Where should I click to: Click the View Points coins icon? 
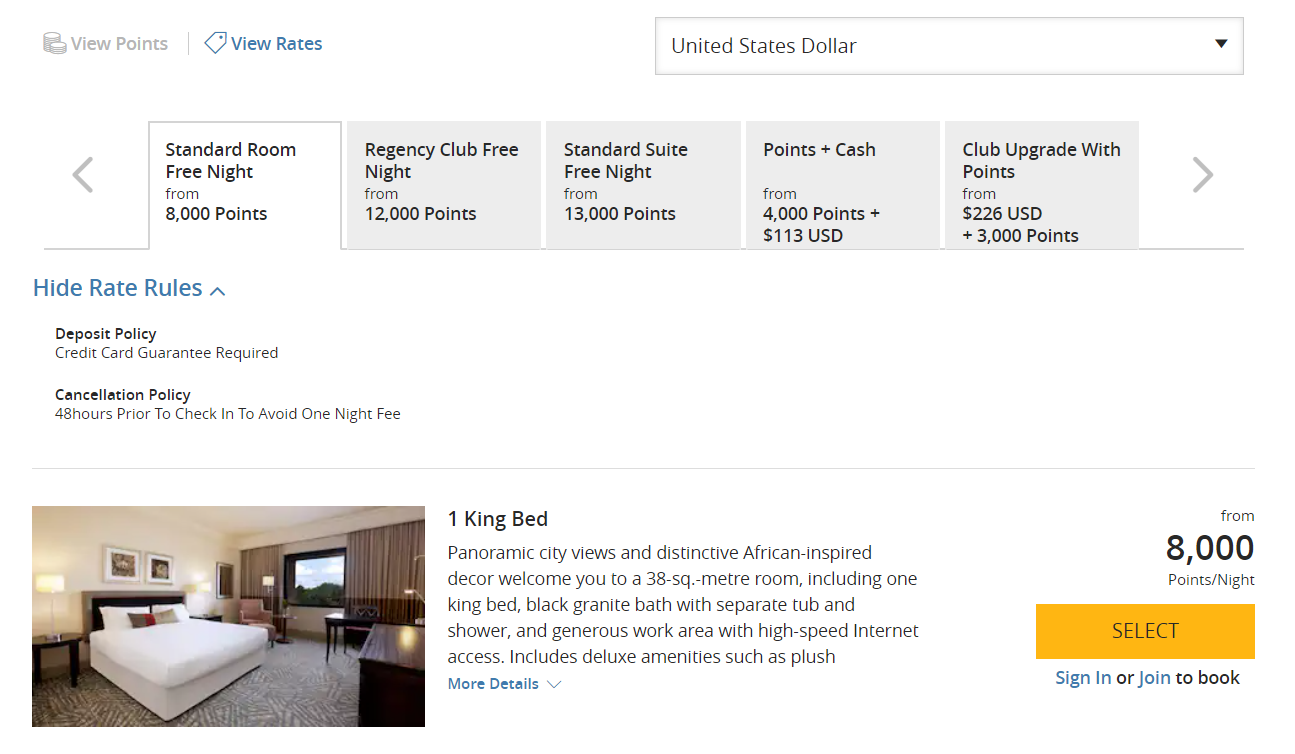point(53,43)
